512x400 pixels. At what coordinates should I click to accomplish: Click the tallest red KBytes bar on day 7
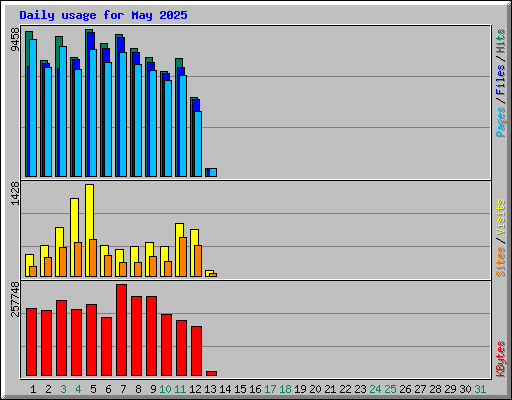(x=121, y=330)
